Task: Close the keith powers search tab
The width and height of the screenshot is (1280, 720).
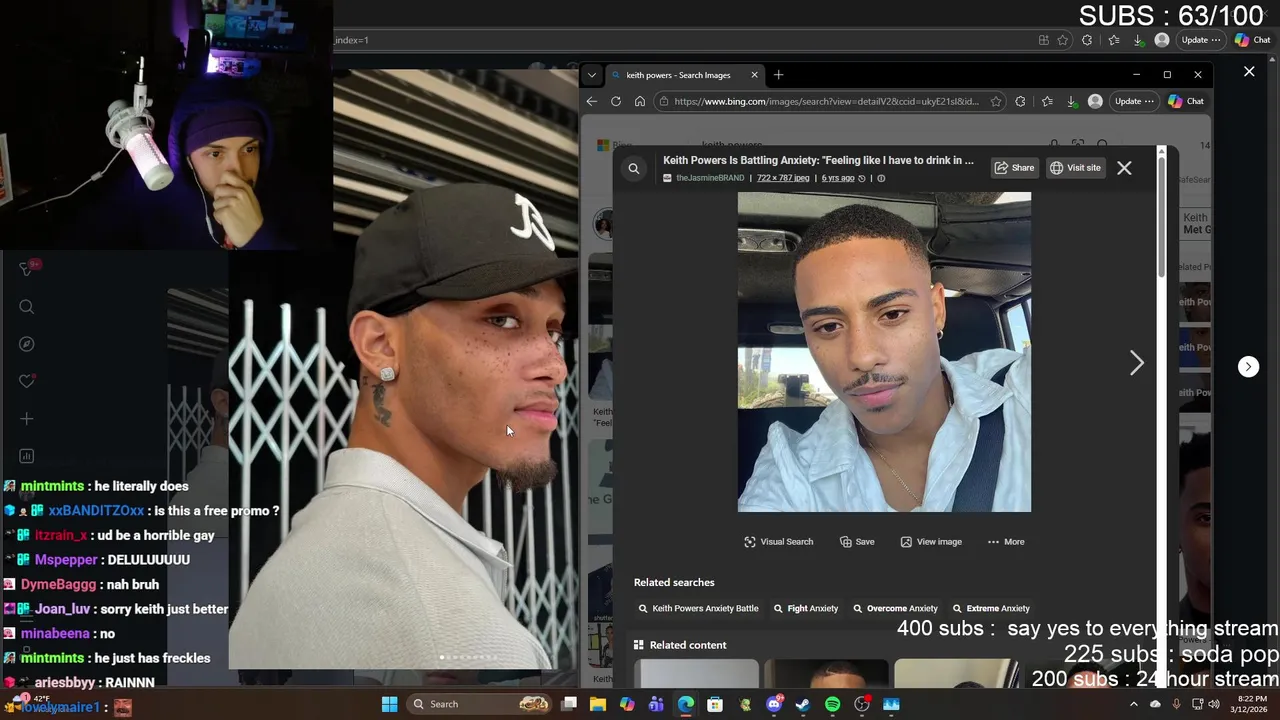Action: pyautogui.click(x=754, y=75)
